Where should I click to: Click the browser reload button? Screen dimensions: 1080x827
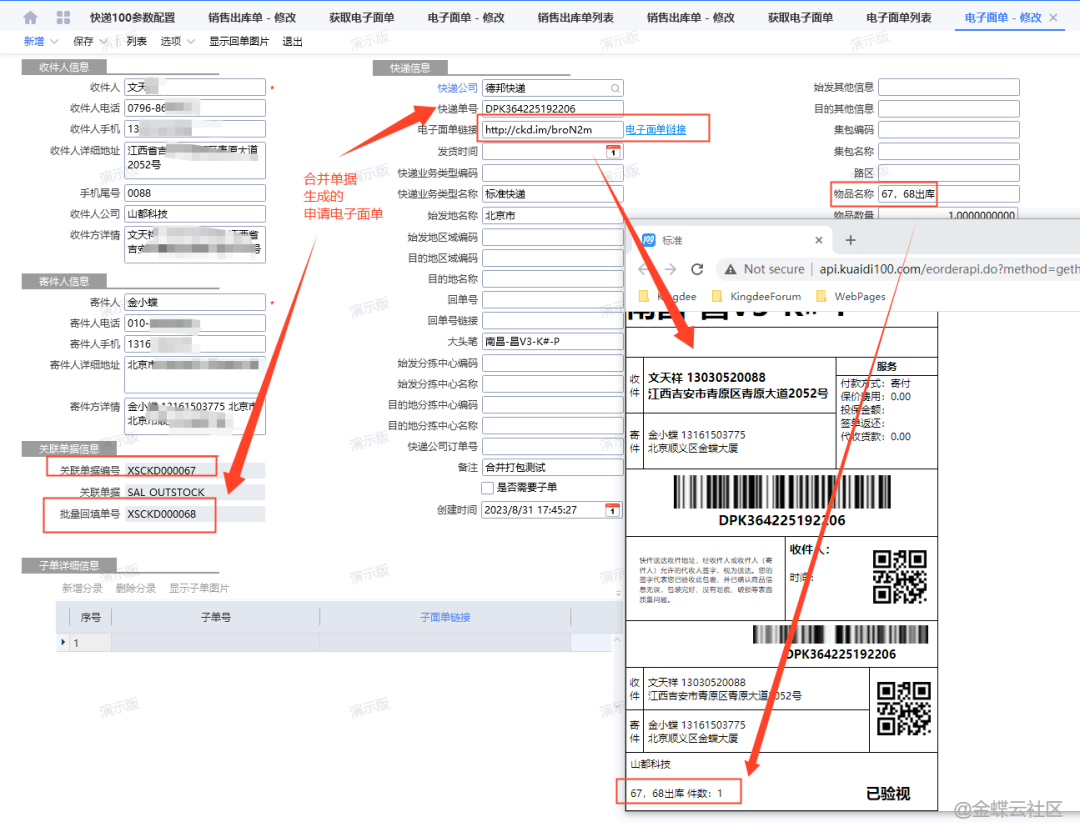tap(697, 269)
